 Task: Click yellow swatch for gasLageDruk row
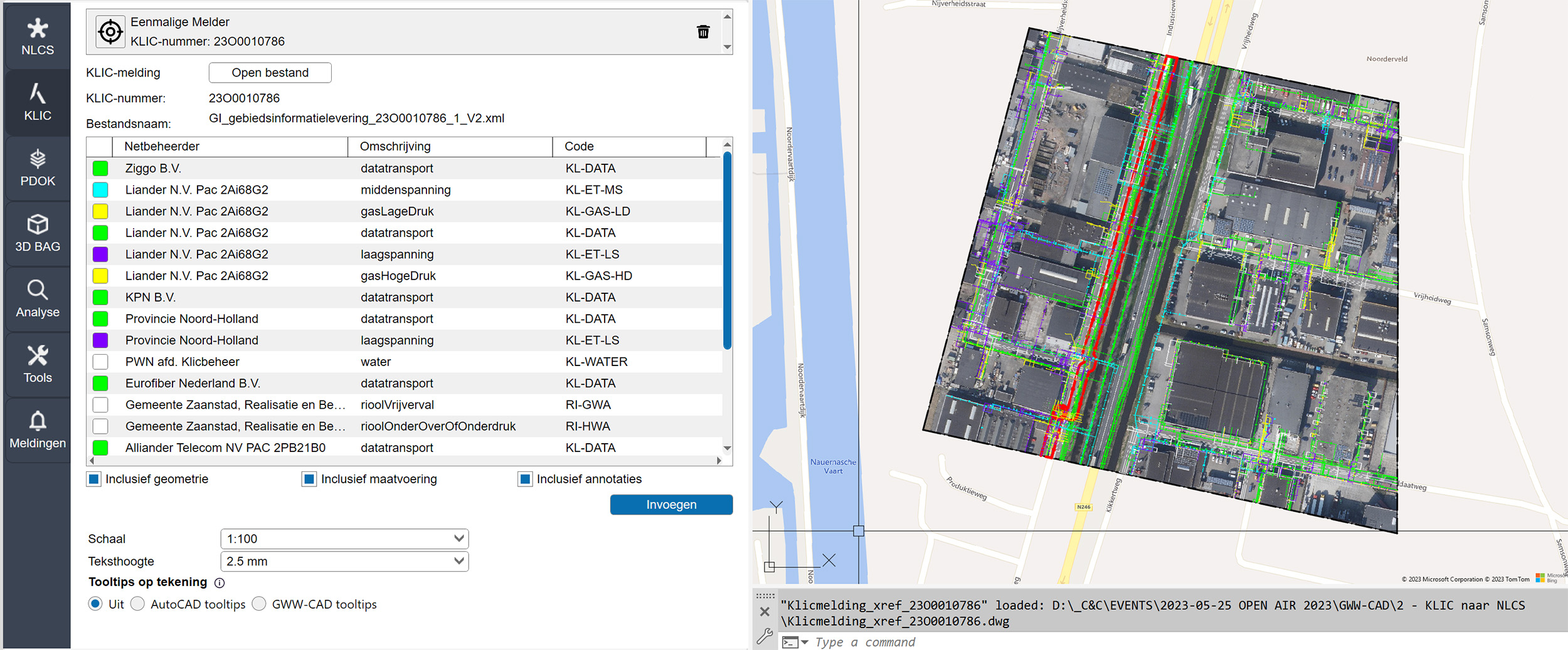click(x=100, y=211)
